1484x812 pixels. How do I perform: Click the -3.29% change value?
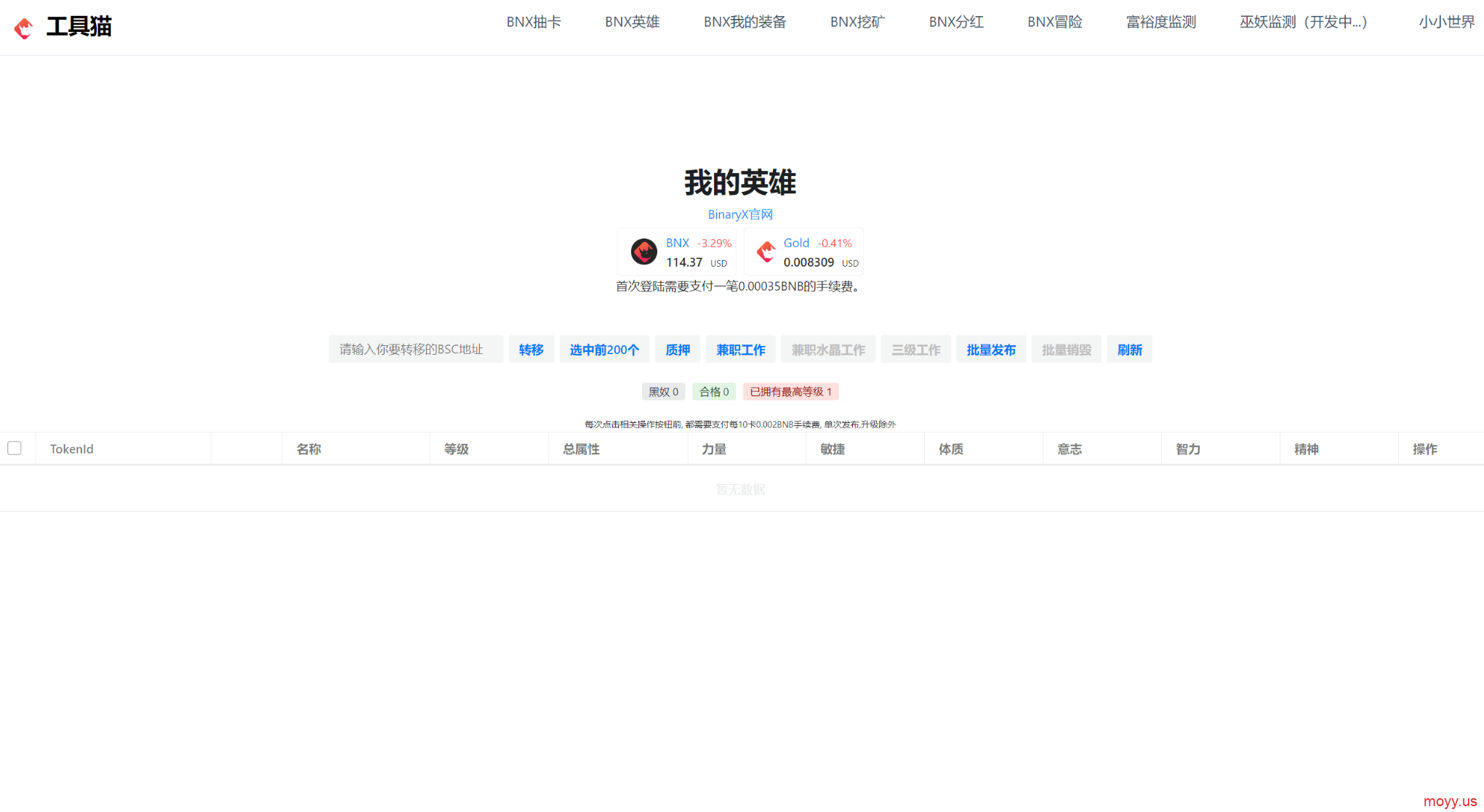[x=714, y=244]
